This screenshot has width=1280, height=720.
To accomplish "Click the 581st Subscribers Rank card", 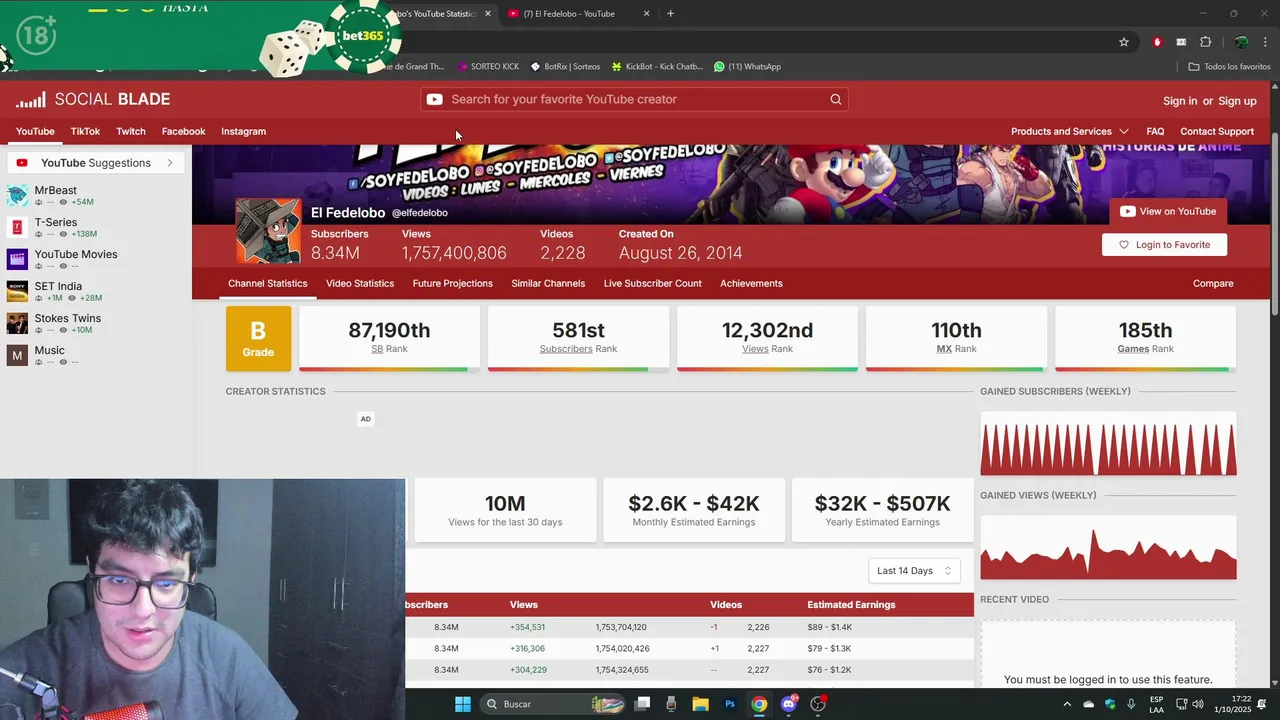I will click(x=578, y=338).
